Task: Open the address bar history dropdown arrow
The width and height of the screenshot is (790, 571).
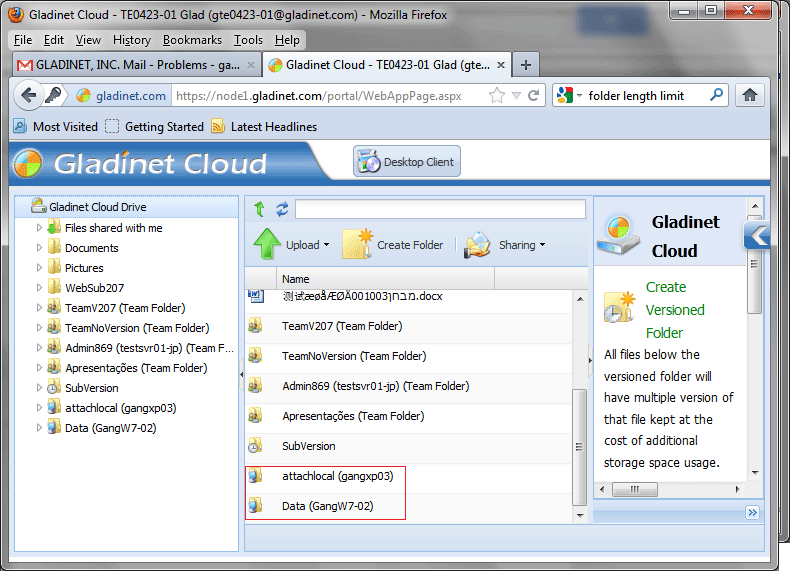Action: coord(516,95)
